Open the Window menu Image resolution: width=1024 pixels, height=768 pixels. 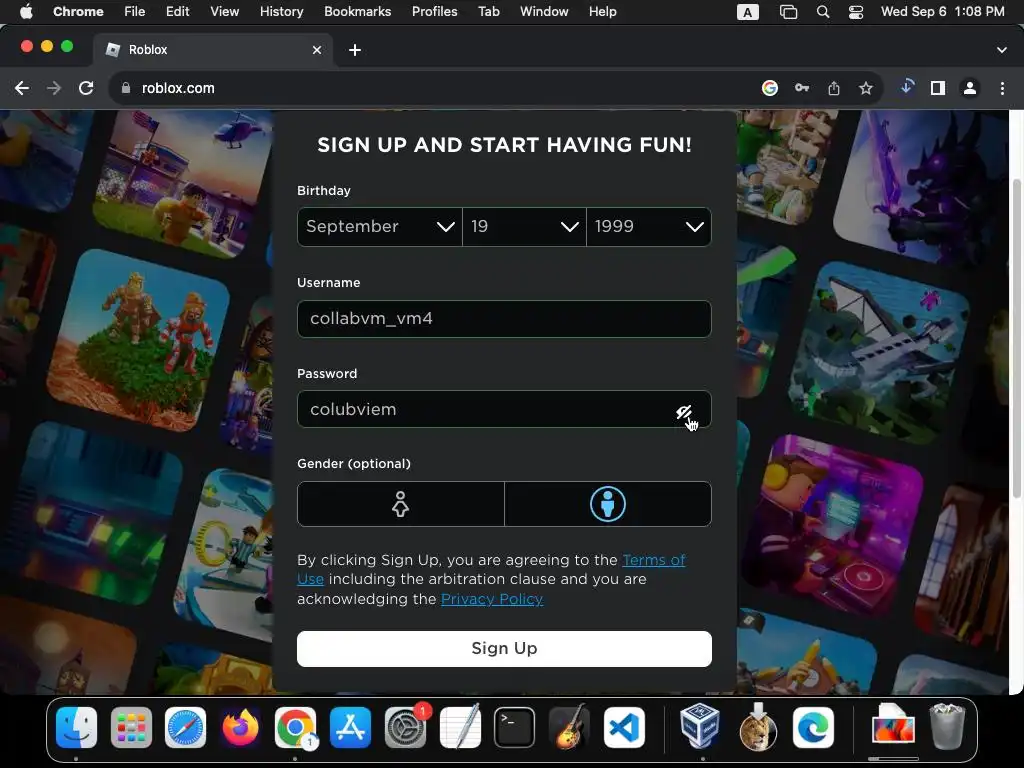pyautogui.click(x=544, y=12)
